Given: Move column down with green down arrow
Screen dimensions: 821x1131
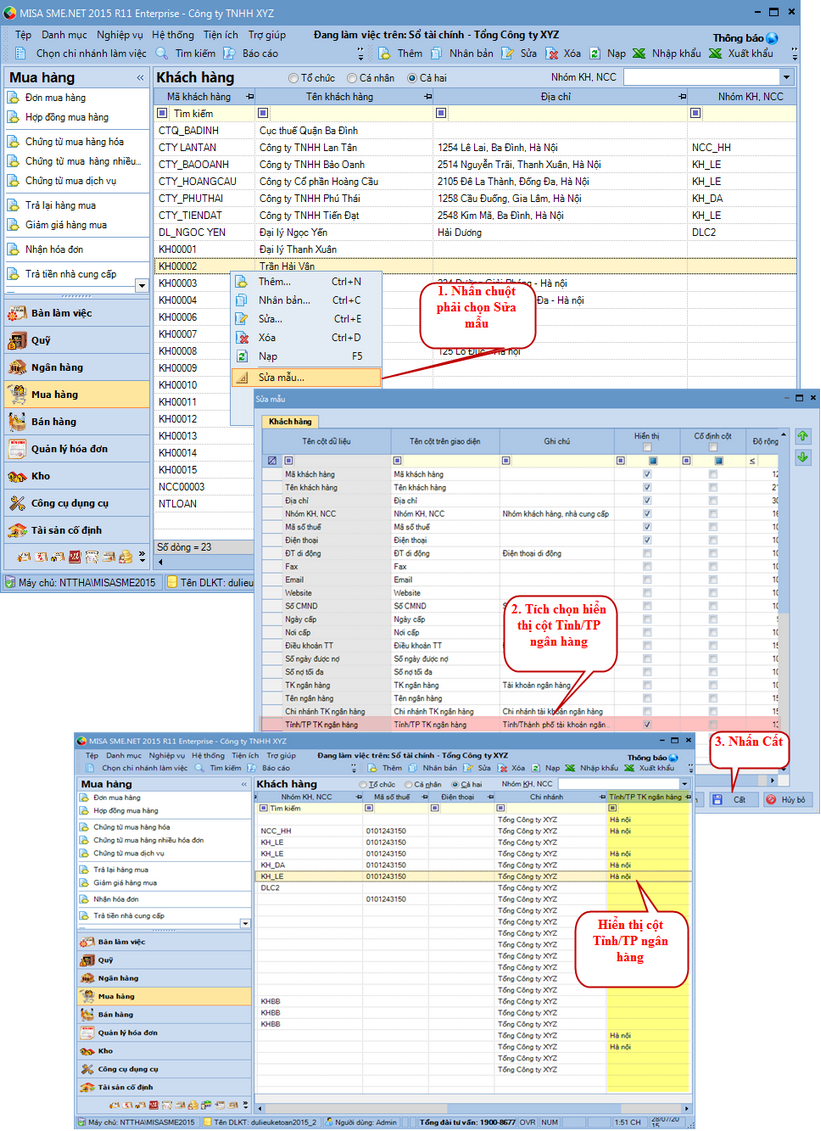Looking at the screenshot, I should pyautogui.click(x=803, y=457).
